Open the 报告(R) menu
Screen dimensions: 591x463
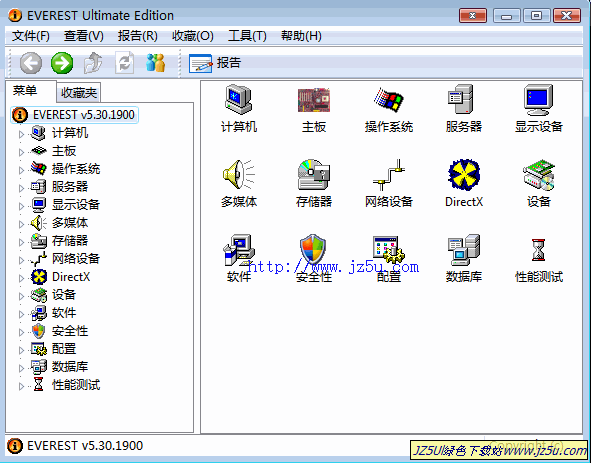[x=138, y=36]
